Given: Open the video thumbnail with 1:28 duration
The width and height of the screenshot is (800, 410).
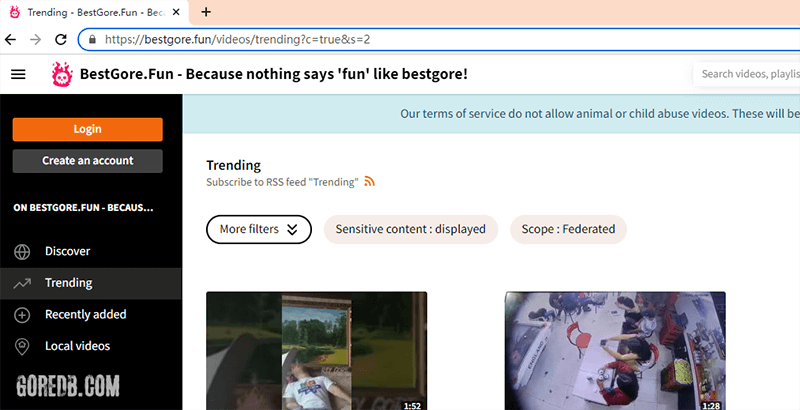Looking at the screenshot, I should [615, 351].
